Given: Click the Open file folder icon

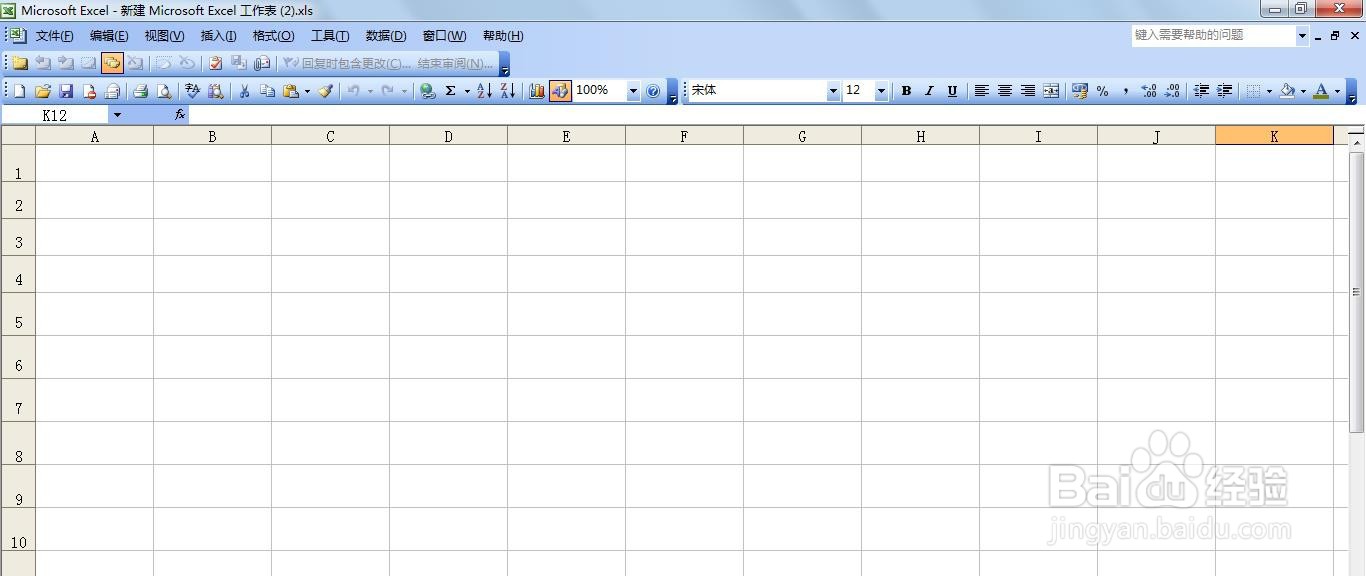Looking at the screenshot, I should [43, 91].
